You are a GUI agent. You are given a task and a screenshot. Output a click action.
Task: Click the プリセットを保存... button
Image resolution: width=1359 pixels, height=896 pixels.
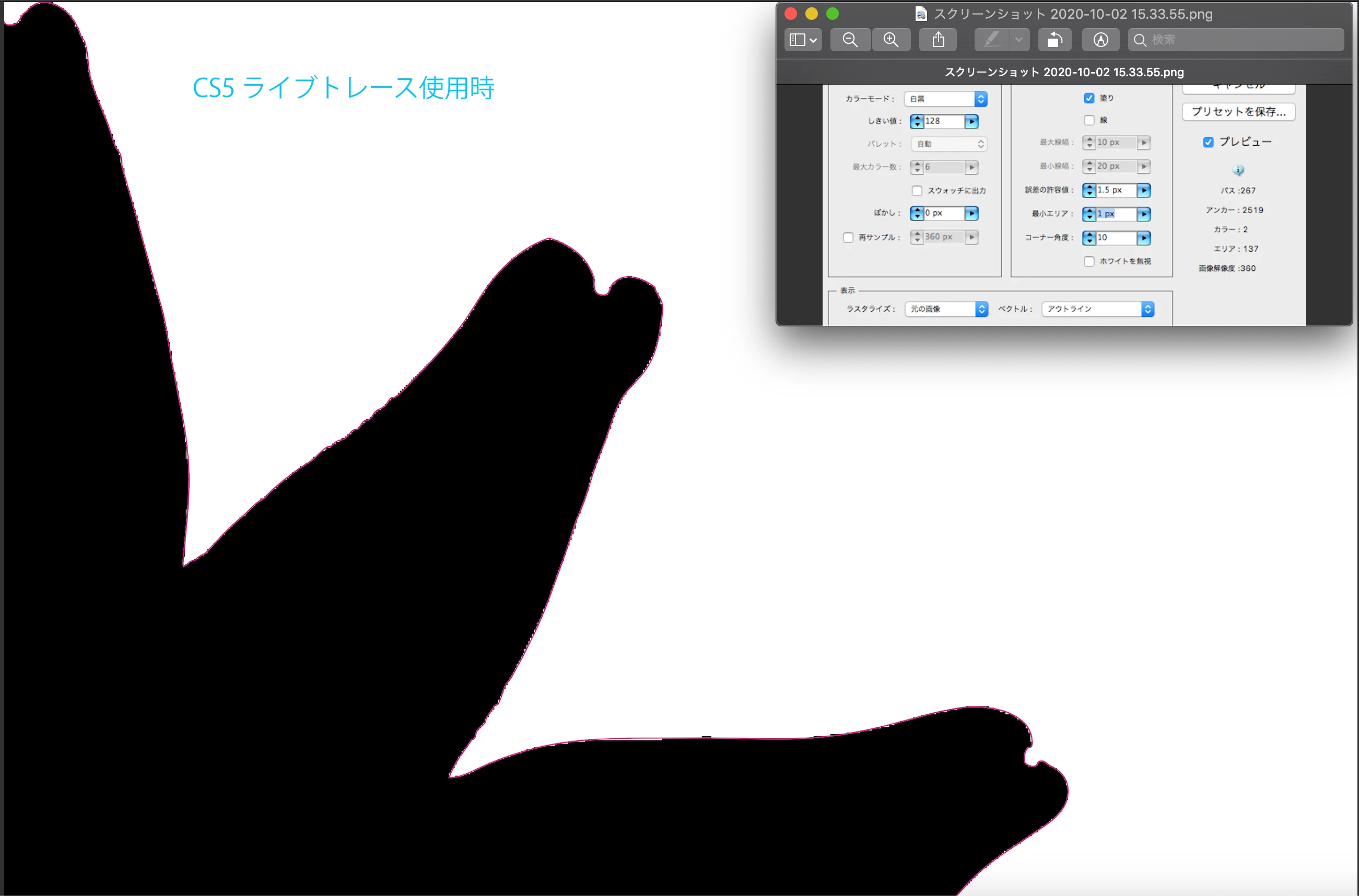pos(1238,111)
